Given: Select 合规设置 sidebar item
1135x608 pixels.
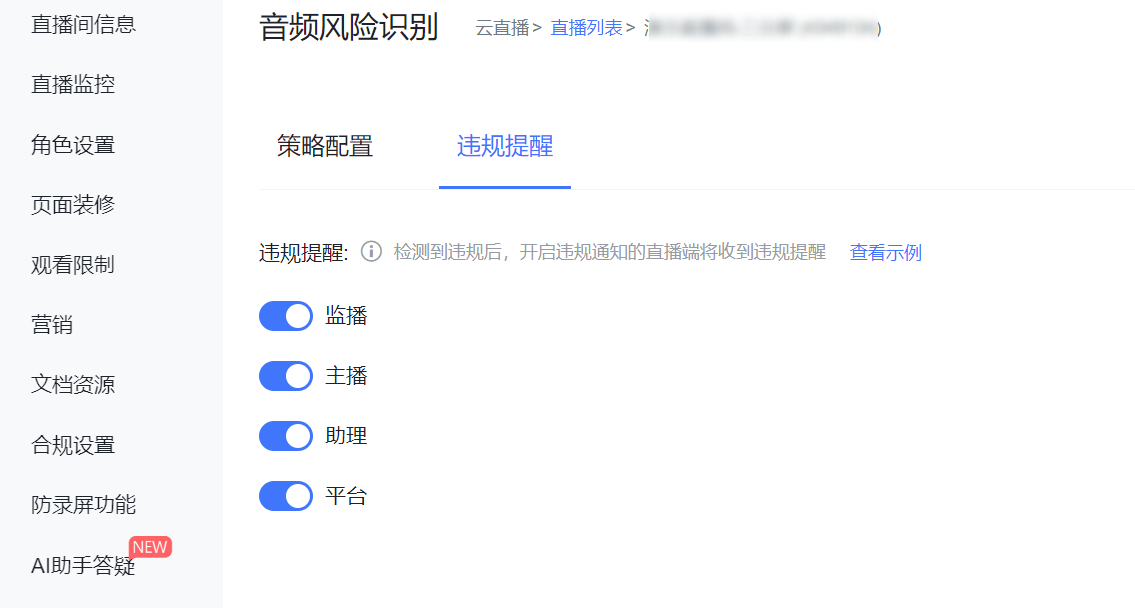Looking at the screenshot, I should (73, 445).
